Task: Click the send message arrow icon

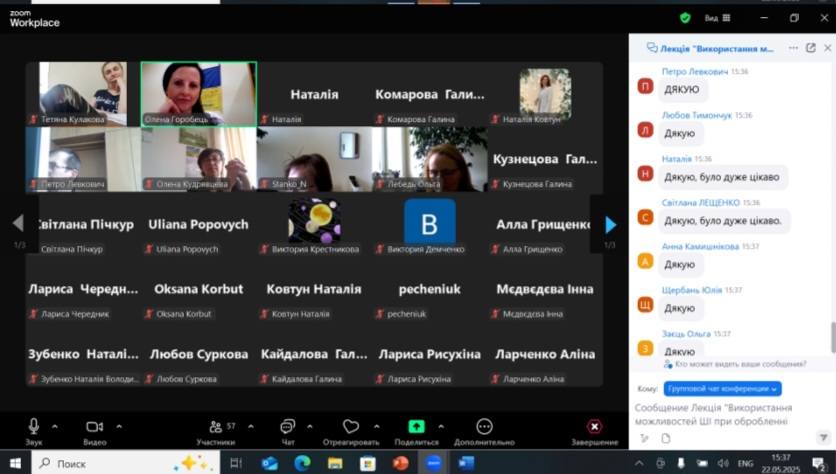Action: tap(822, 437)
